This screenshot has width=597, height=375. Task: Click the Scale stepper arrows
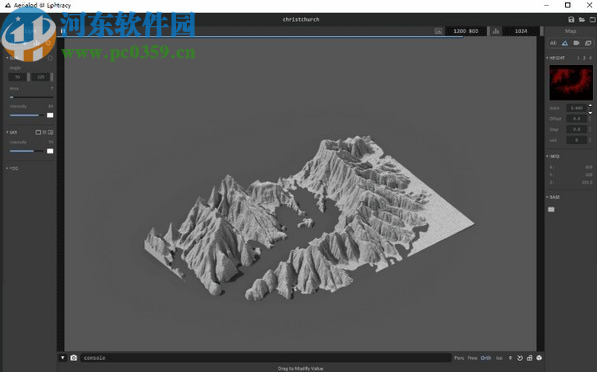coord(590,109)
